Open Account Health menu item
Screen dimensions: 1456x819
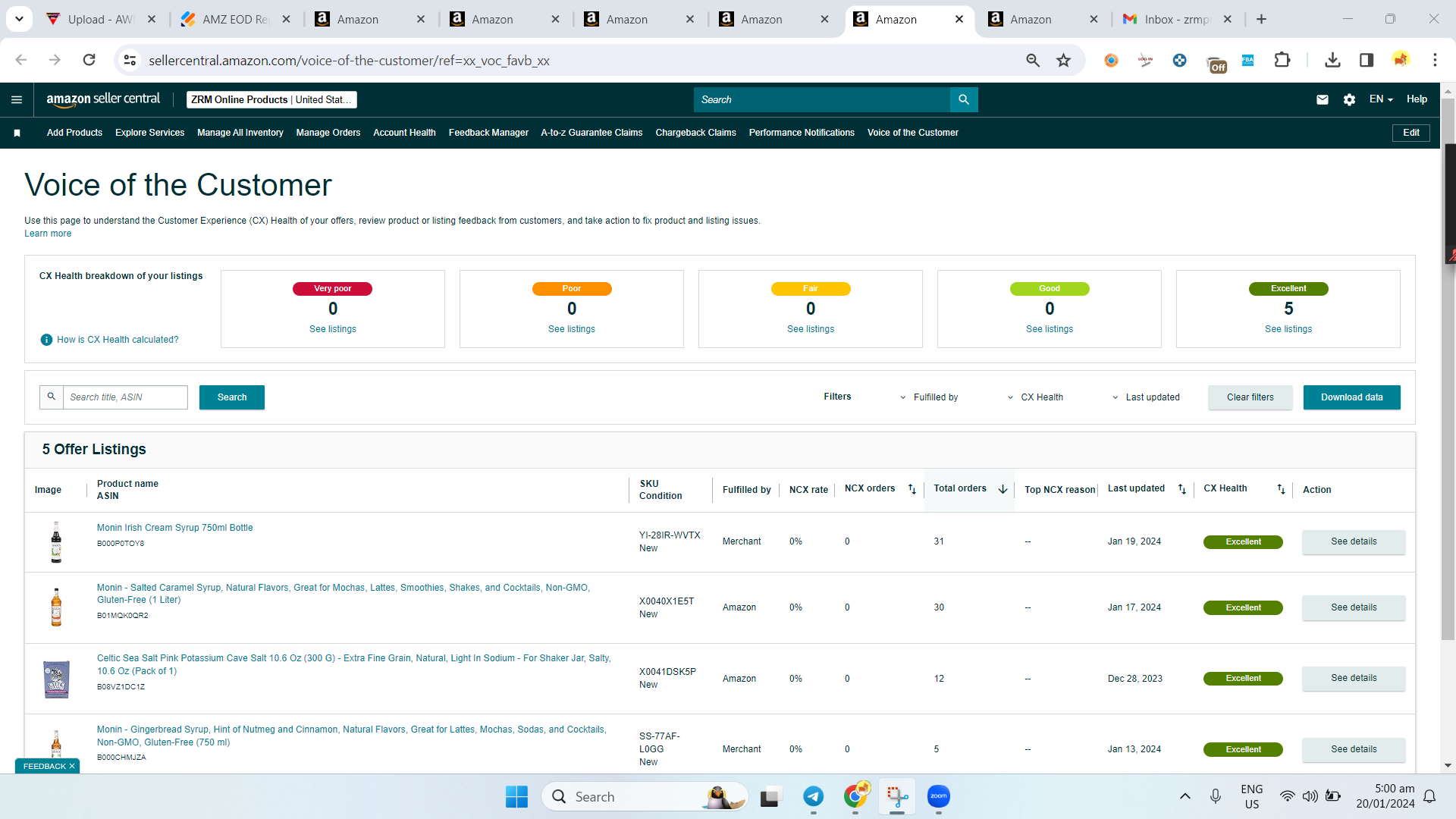[404, 133]
